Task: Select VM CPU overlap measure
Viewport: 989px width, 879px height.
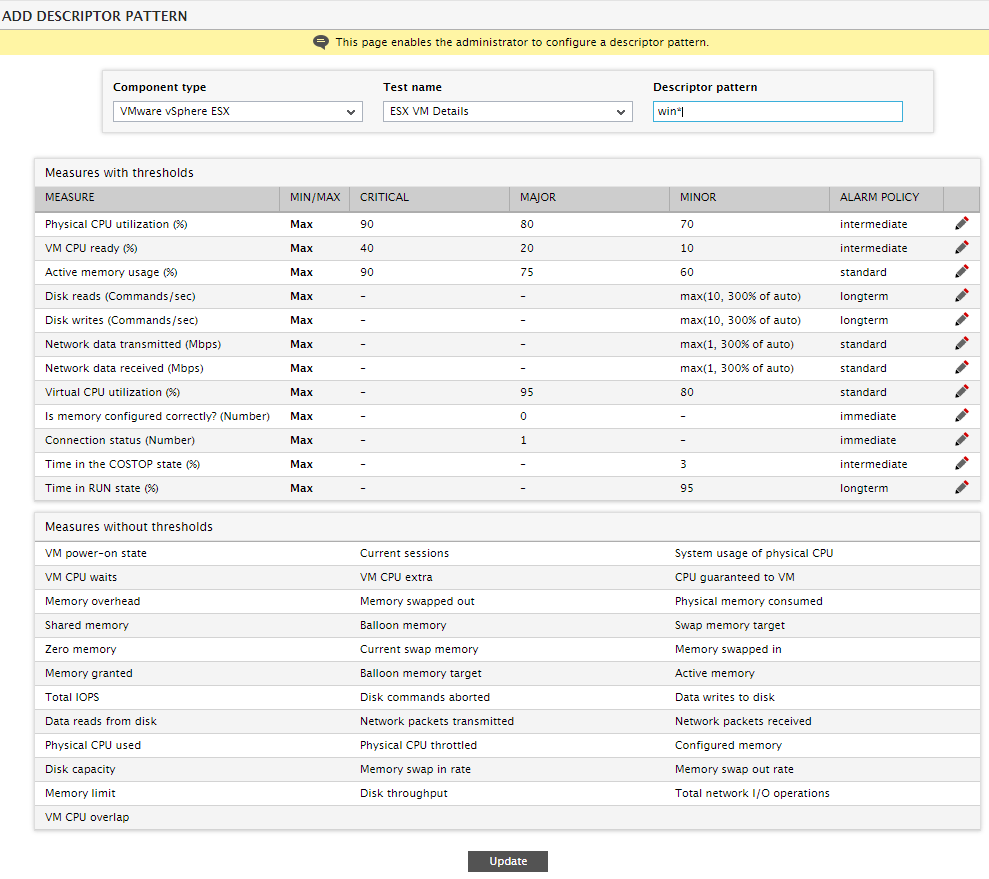Action: click(x=87, y=817)
